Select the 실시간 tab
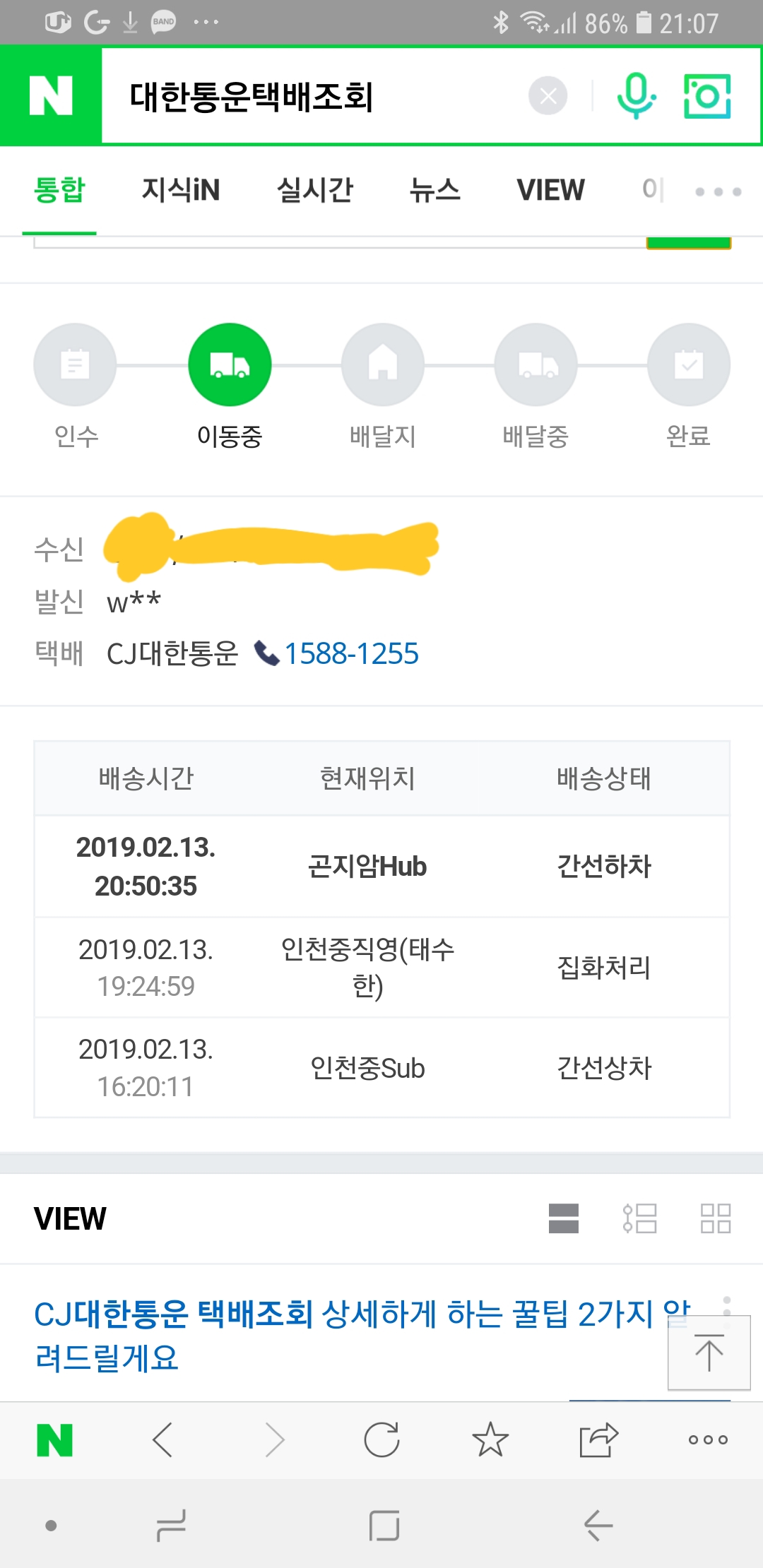 (x=314, y=190)
